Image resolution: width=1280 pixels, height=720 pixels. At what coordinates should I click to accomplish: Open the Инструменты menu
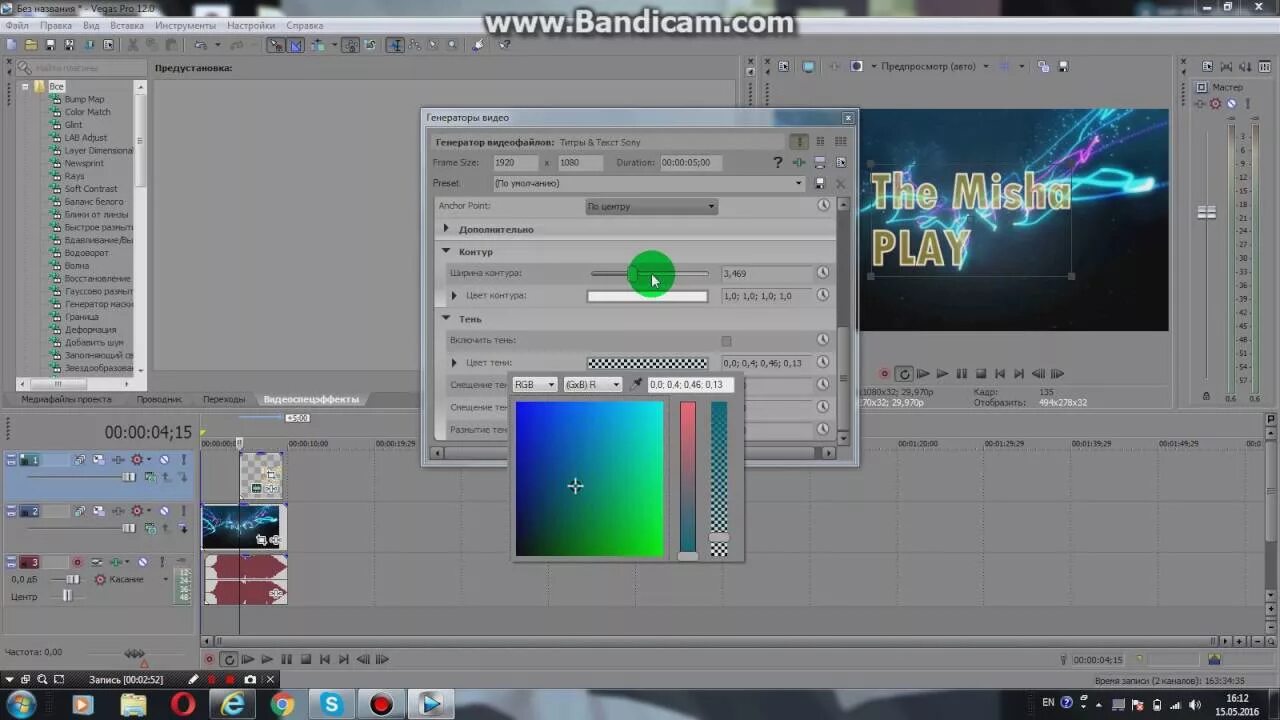tap(185, 25)
